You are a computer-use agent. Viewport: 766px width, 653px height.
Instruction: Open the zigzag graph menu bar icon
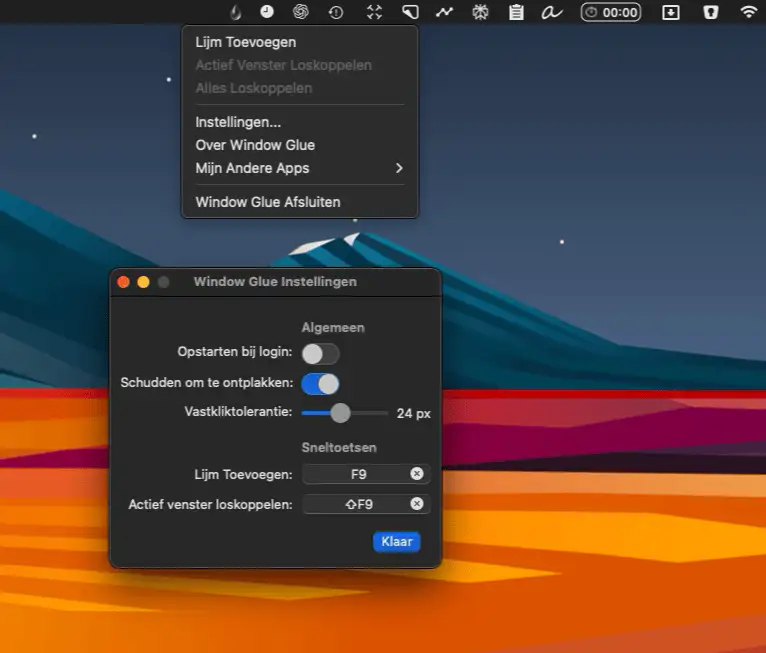pyautogui.click(x=445, y=12)
